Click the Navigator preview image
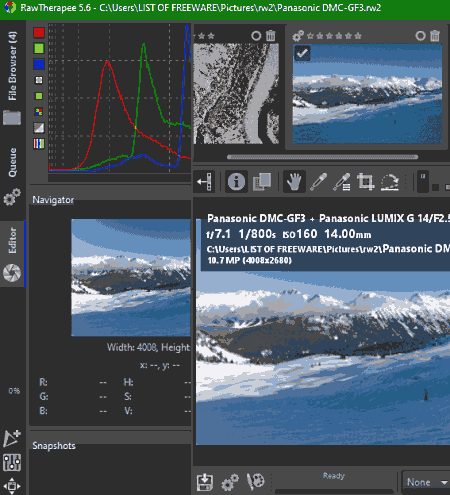 click(131, 277)
